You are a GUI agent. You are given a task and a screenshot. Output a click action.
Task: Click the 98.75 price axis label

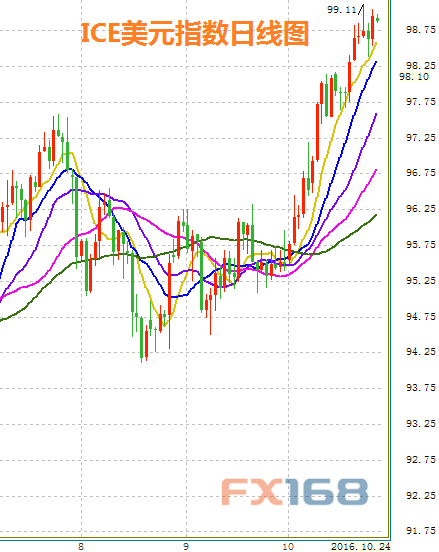(421, 30)
